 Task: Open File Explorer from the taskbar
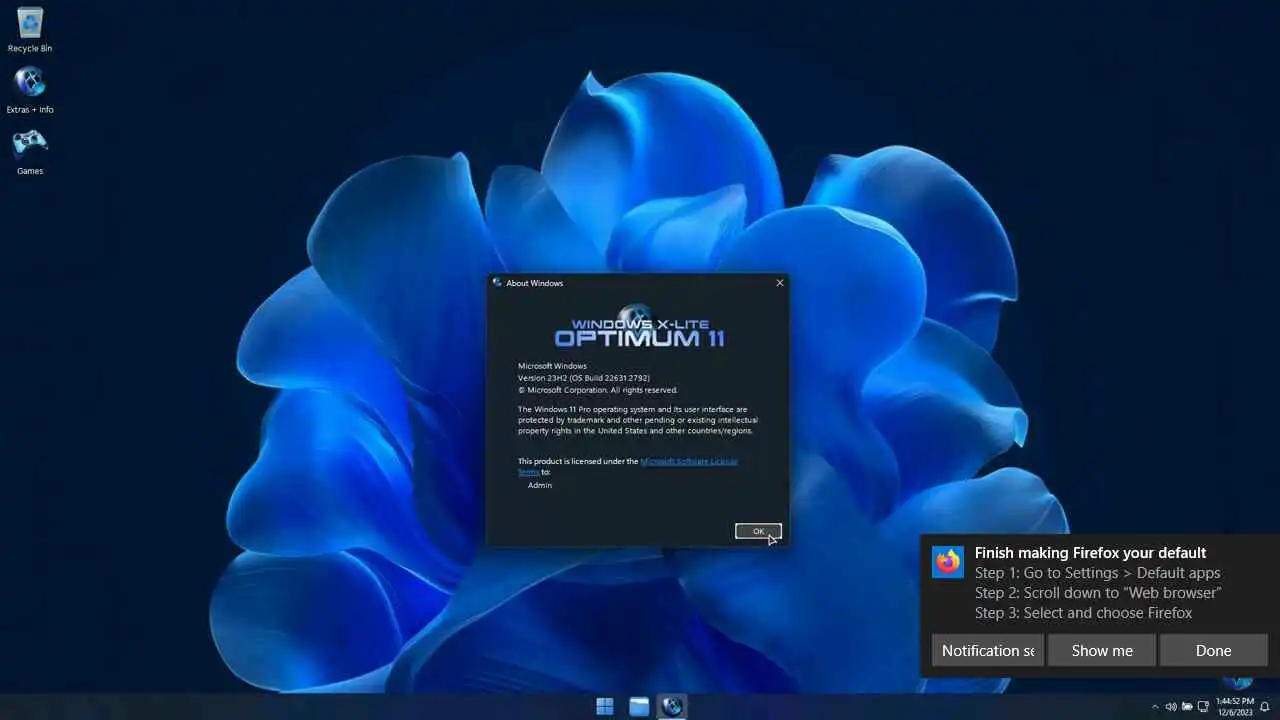pos(639,707)
